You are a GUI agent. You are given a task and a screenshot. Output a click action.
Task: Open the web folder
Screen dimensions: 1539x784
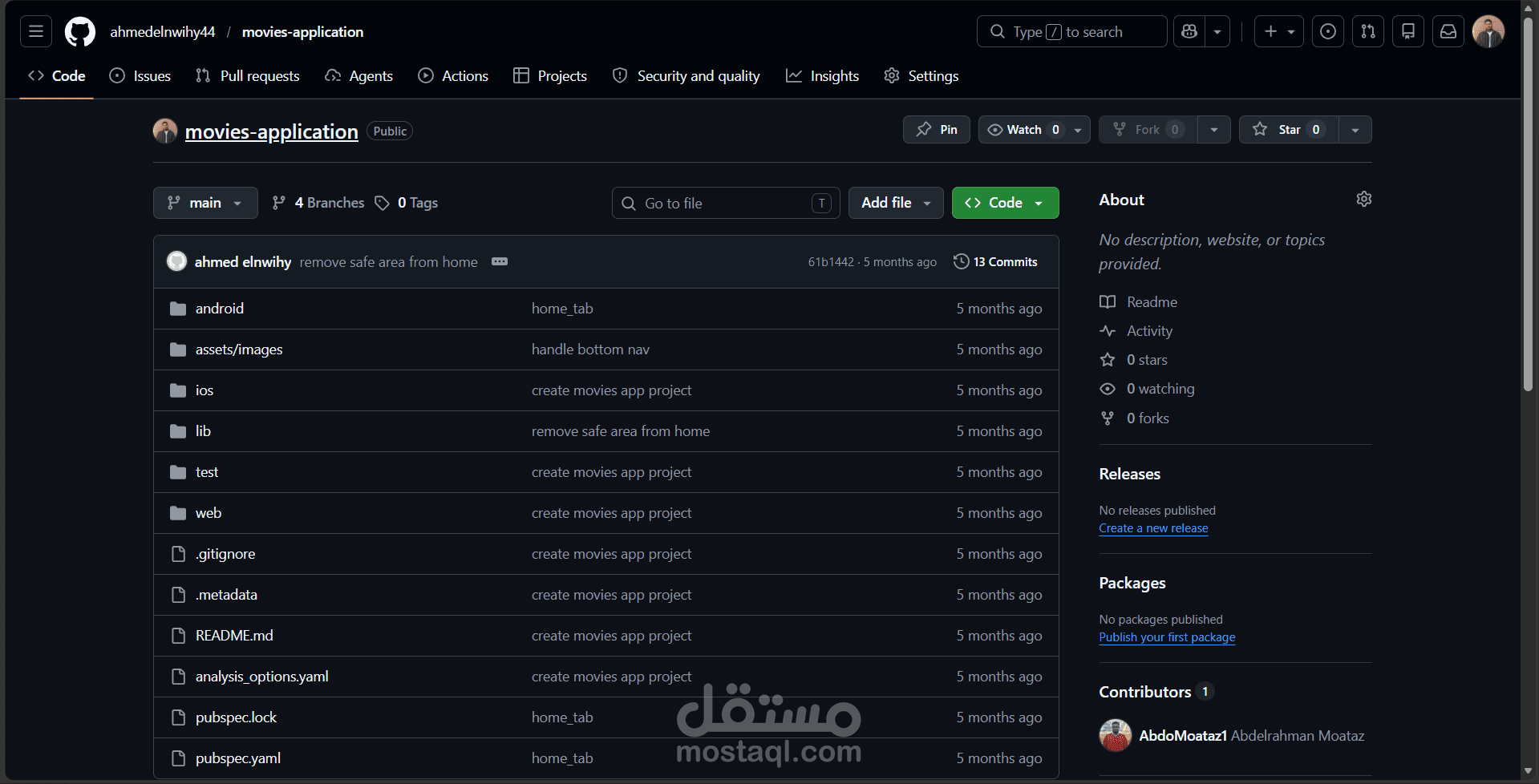209,513
